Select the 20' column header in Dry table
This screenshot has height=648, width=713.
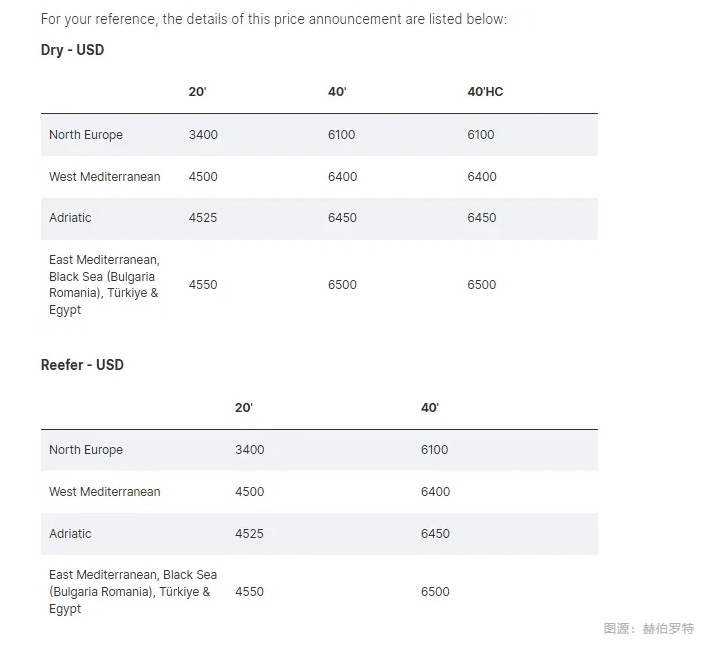(x=197, y=92)
